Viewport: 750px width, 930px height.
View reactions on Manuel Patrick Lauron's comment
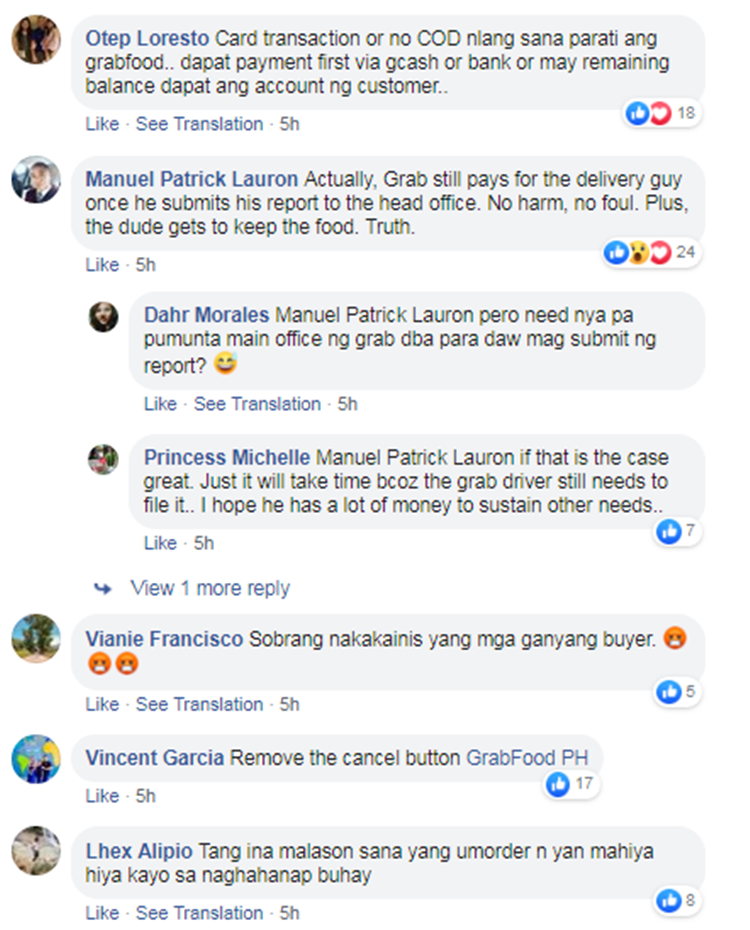click(652, 253)
